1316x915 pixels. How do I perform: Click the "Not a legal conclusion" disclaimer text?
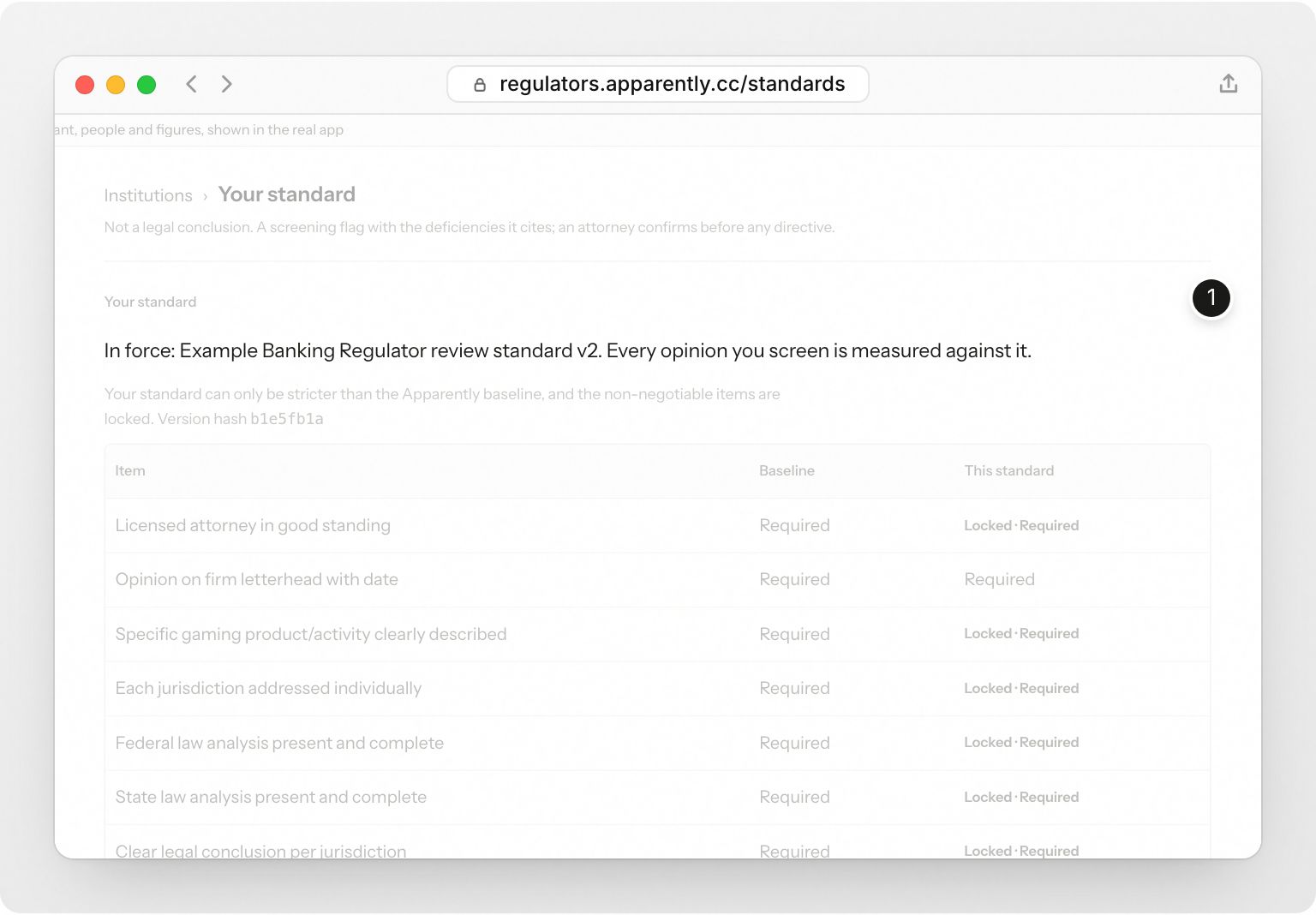coord(470,227)
